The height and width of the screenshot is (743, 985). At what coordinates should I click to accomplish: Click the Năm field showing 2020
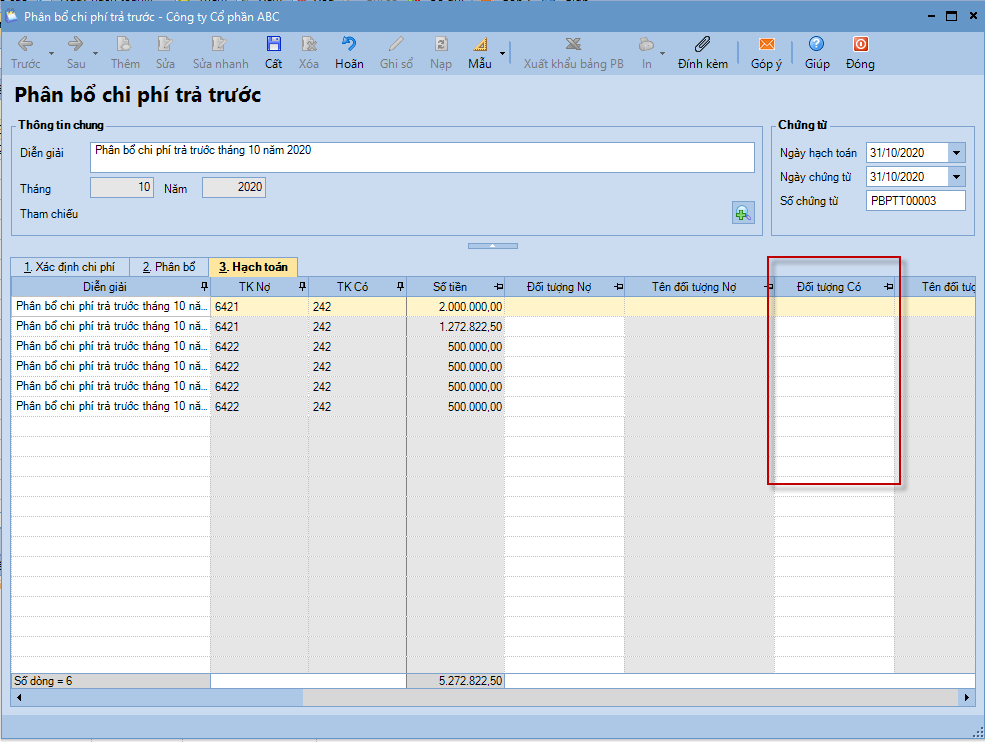pos(234,187)
